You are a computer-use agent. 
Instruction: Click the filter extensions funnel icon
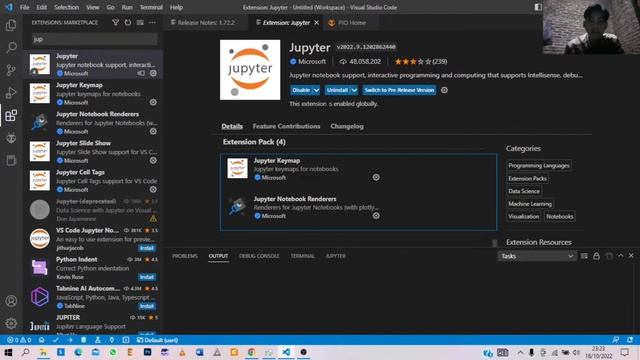116,22
